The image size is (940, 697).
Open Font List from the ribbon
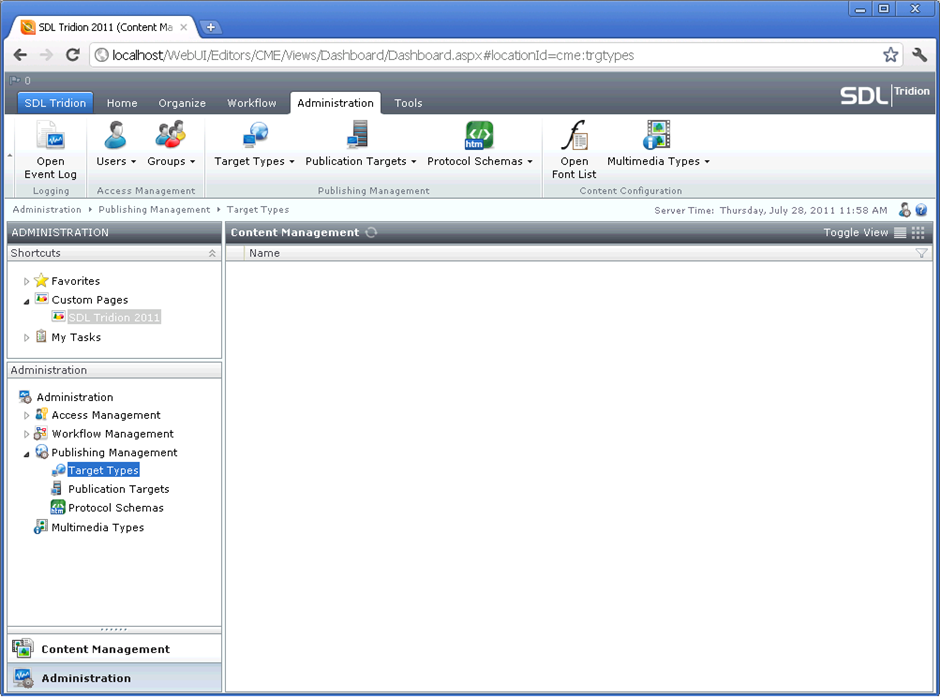pos(574,136)
